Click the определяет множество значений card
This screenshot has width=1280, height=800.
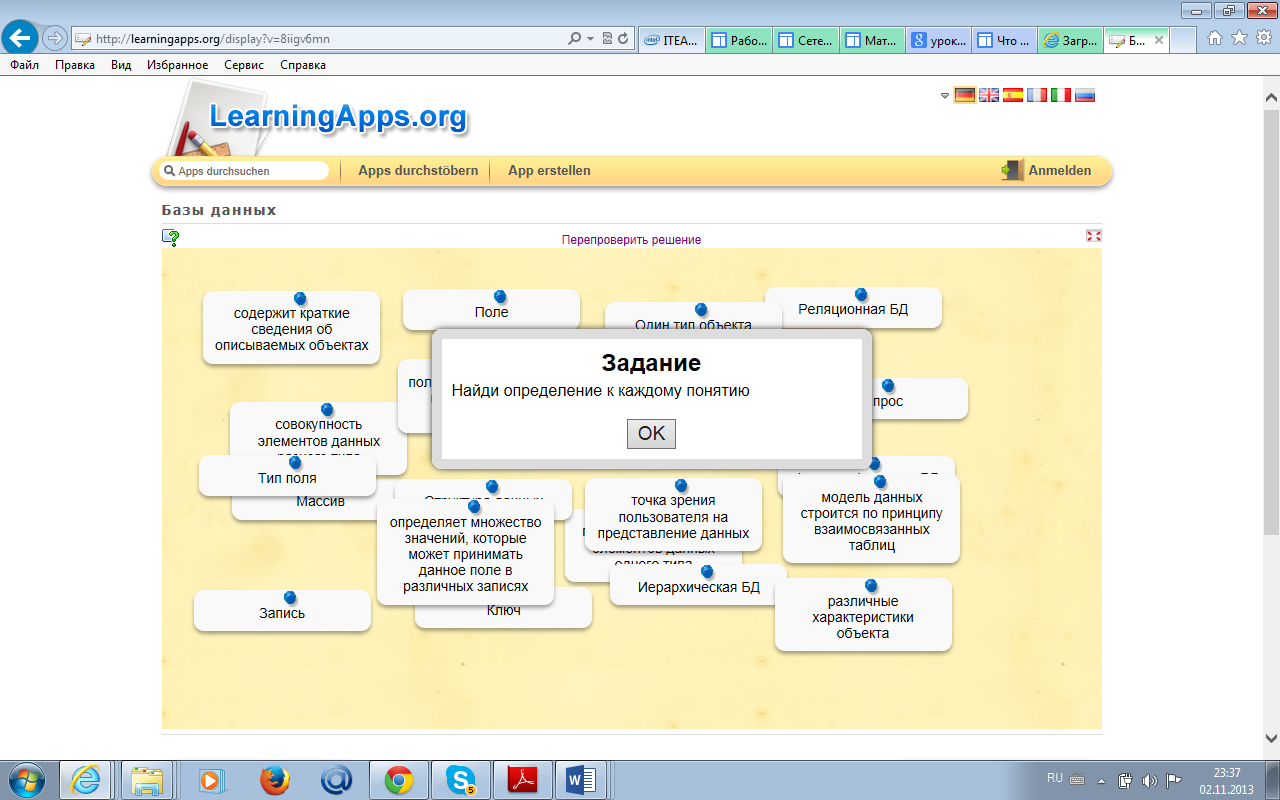[x=465, y=552]
